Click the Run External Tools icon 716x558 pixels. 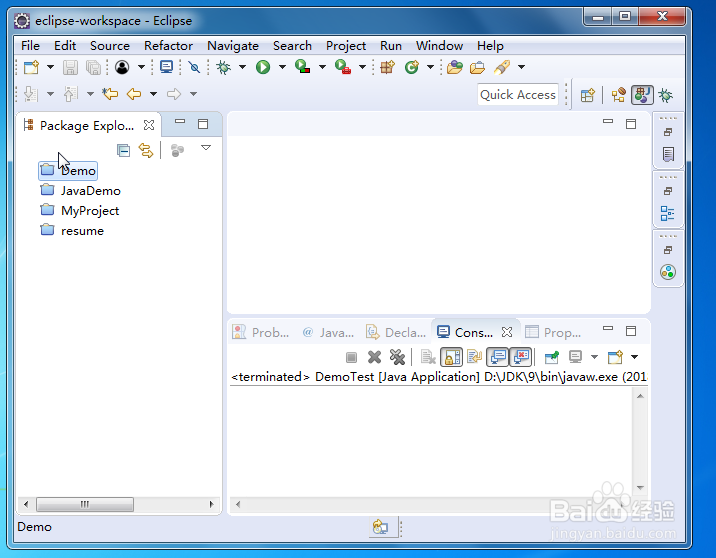[342, 67]
